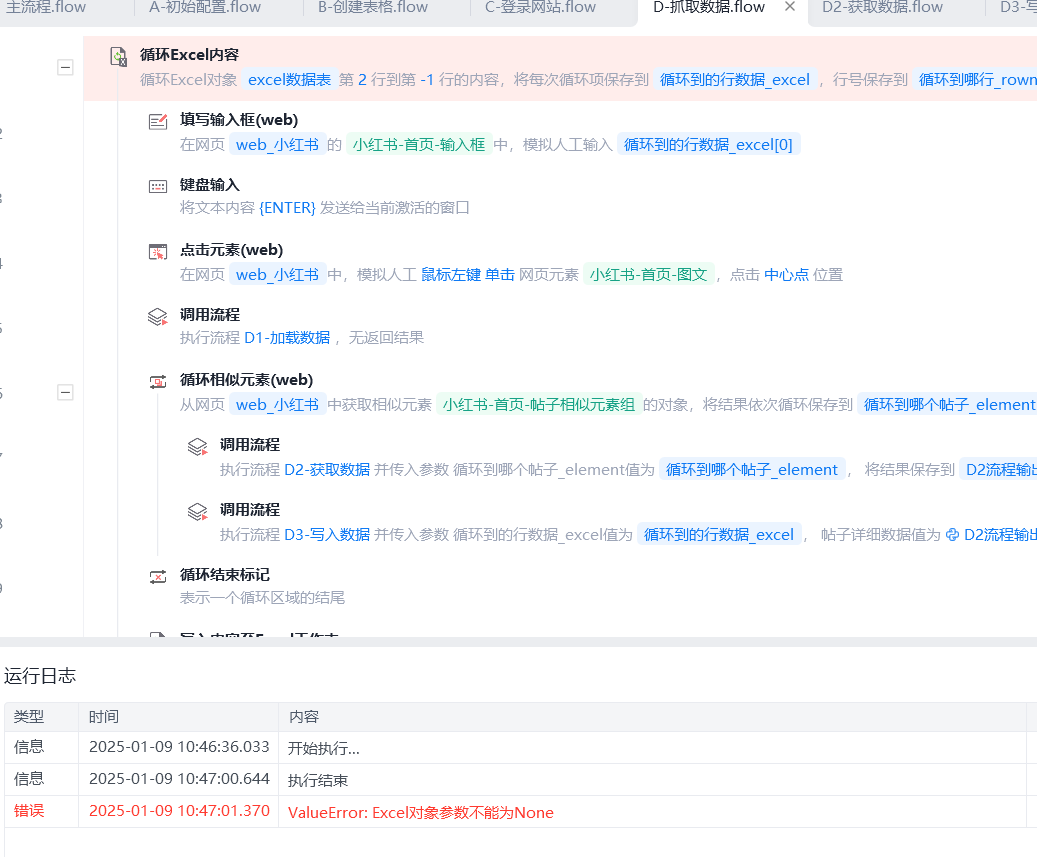The width and height of the screenshot is (1037, 857).
Task: Click the 循环结束标记 step icon
Action: point(158,577)
